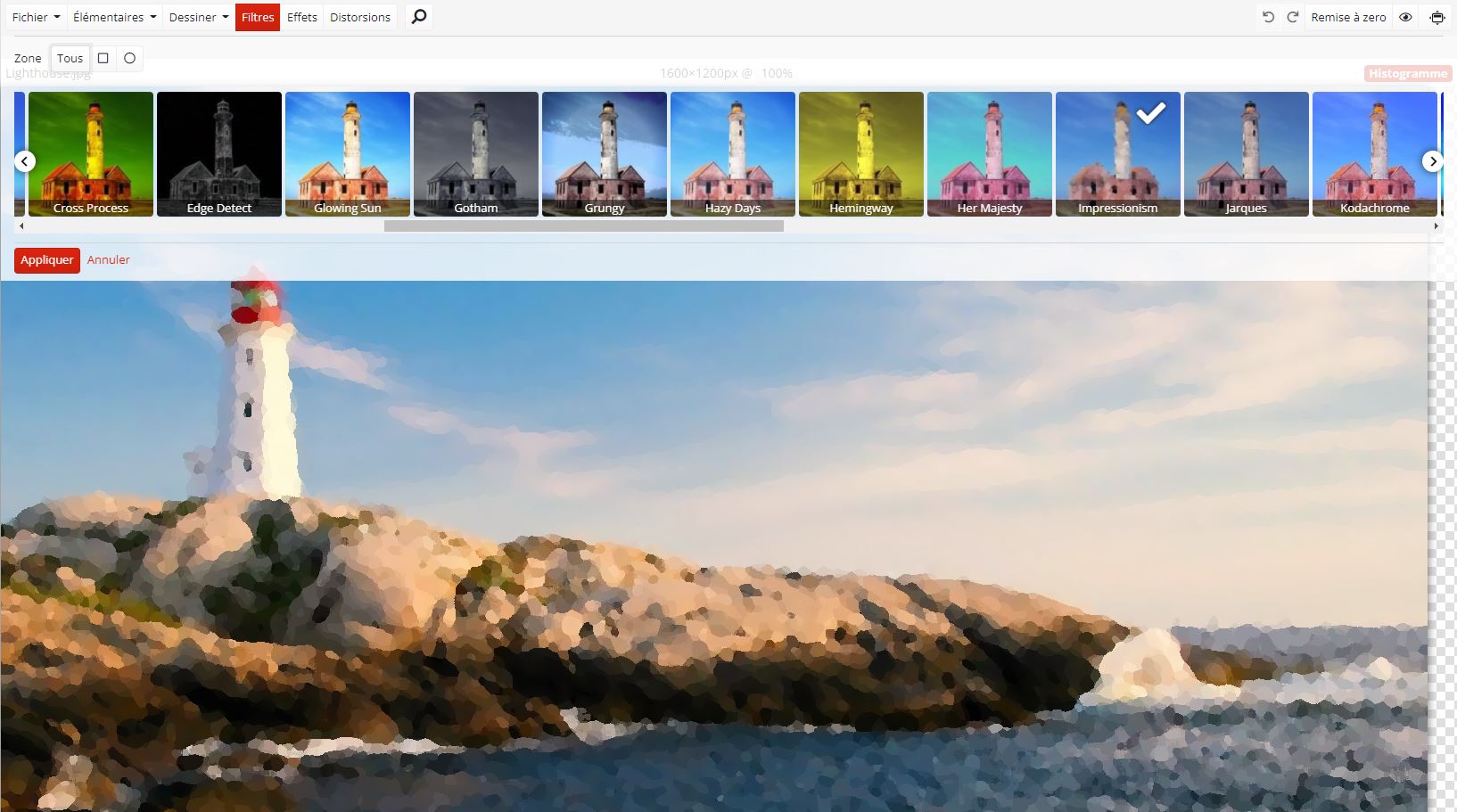Open the Distorsions menu
This screenshot has height=812, width=1457.
click(x=359, y=17)
